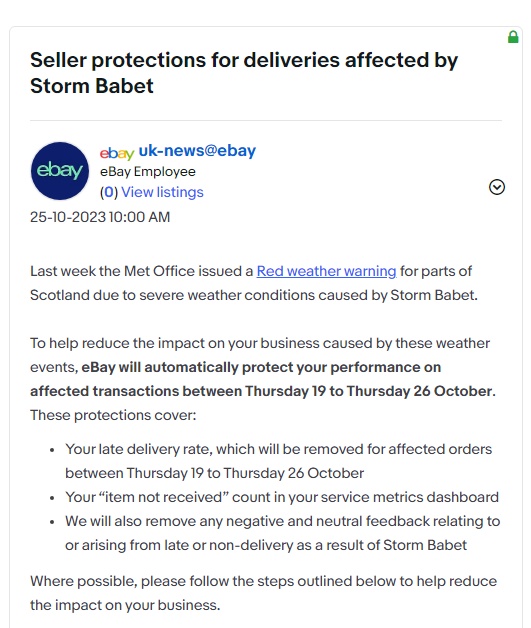Open the View listings link
Viewport: 531px width, 628px height.
click(162, 192)
